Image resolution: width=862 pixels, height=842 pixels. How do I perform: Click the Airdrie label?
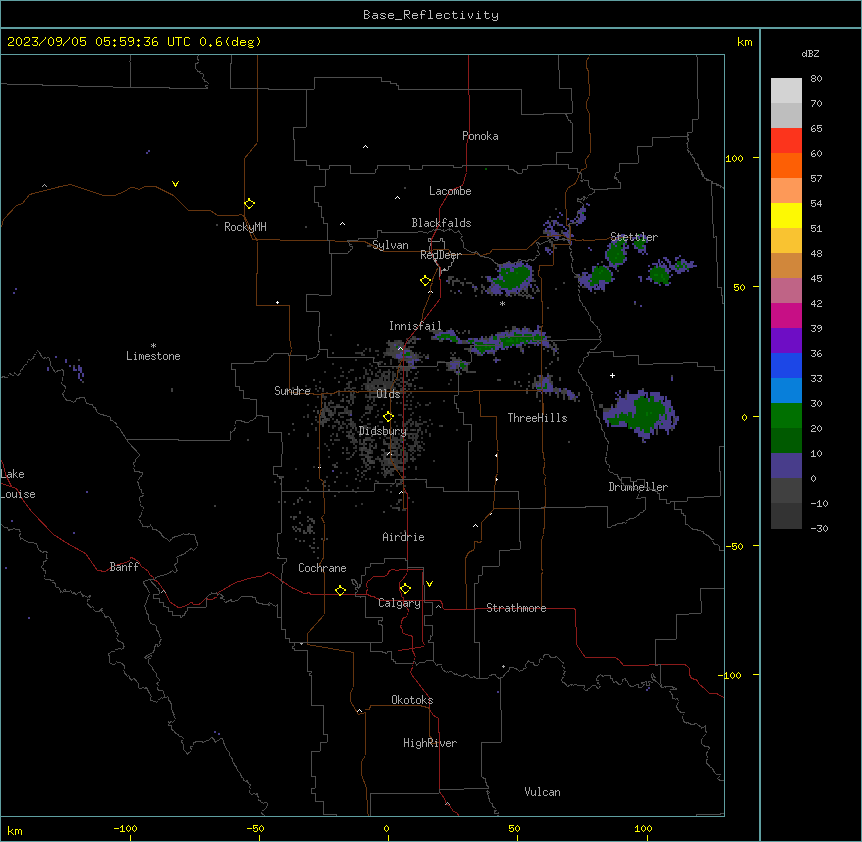pyautogui.click(x=403, y=537)
